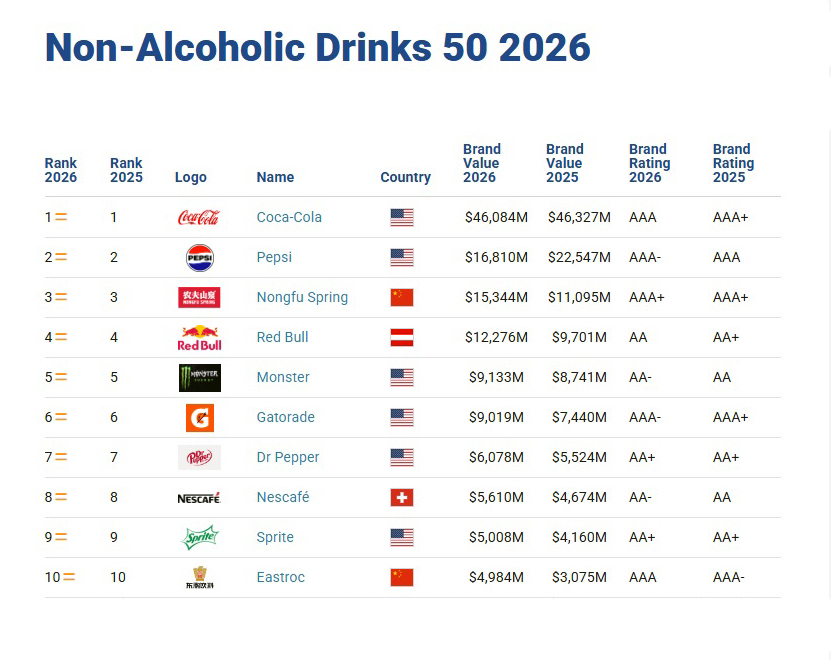Open the Gatorade brand link

[286, 417]
